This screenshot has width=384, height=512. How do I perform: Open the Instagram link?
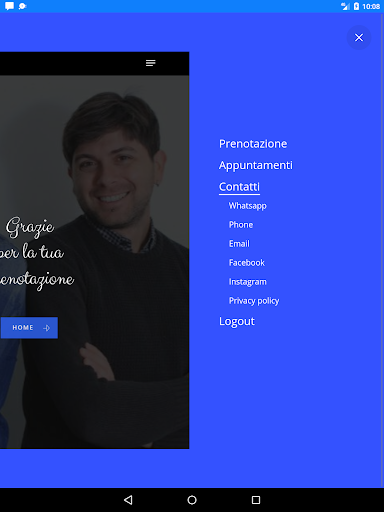(x=248, y=282)
